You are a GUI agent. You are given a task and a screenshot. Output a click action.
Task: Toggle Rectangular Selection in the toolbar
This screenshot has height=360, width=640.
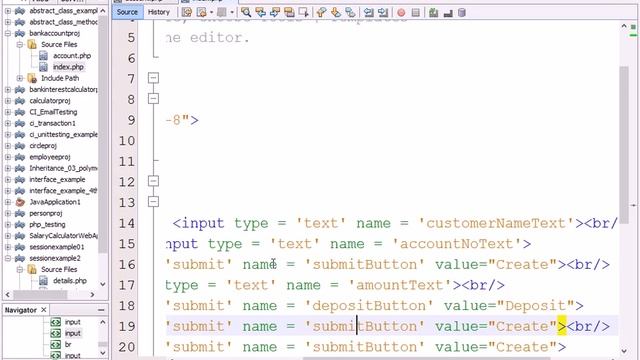[303, 13]
